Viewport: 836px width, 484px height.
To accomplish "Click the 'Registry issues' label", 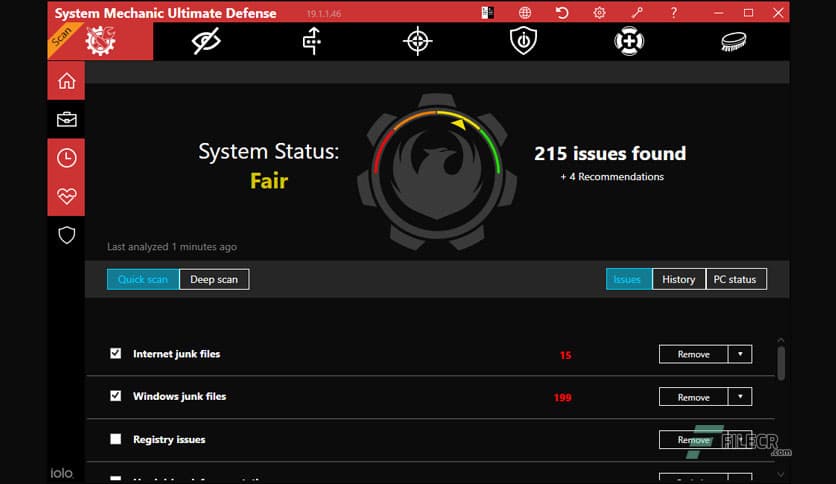I will [x=169, y=439].
